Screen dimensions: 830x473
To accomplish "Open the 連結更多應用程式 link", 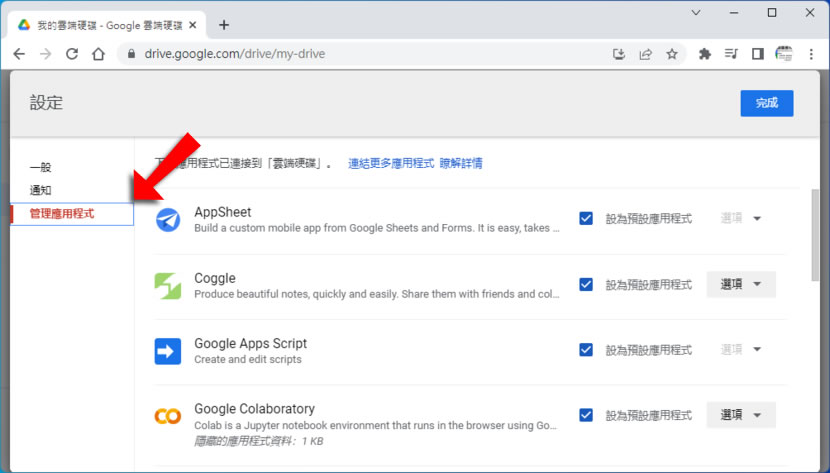I will (x=391, y=163).
